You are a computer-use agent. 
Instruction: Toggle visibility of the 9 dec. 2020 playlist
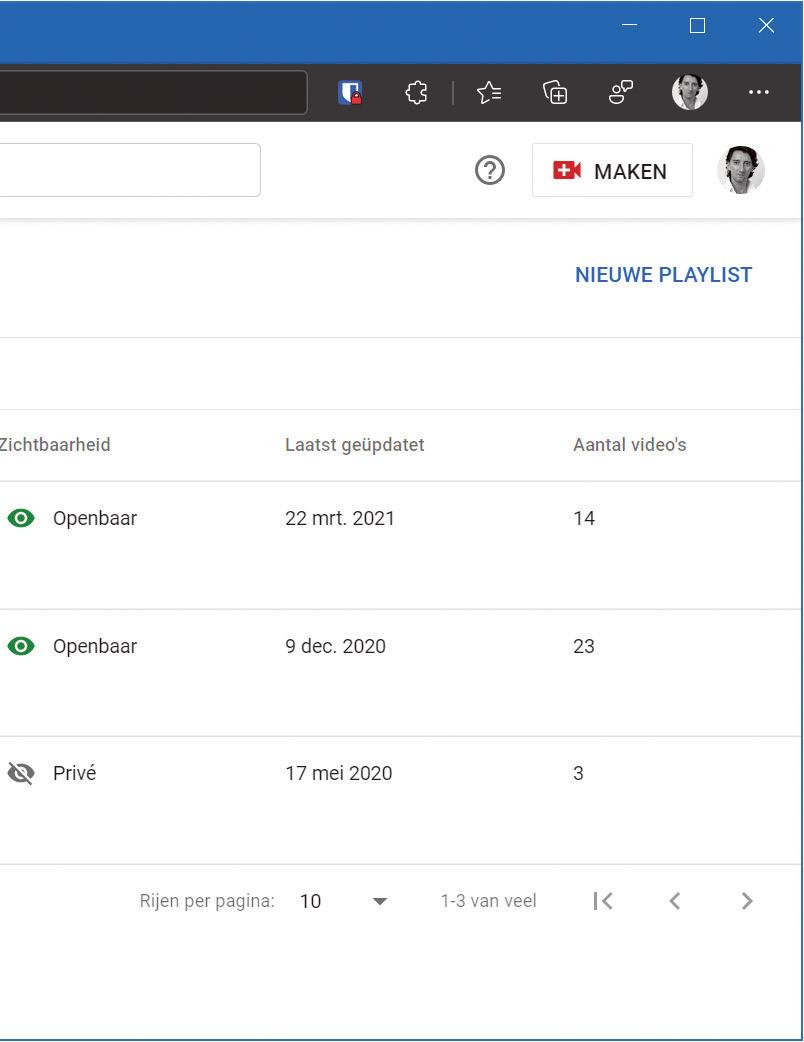21,646
